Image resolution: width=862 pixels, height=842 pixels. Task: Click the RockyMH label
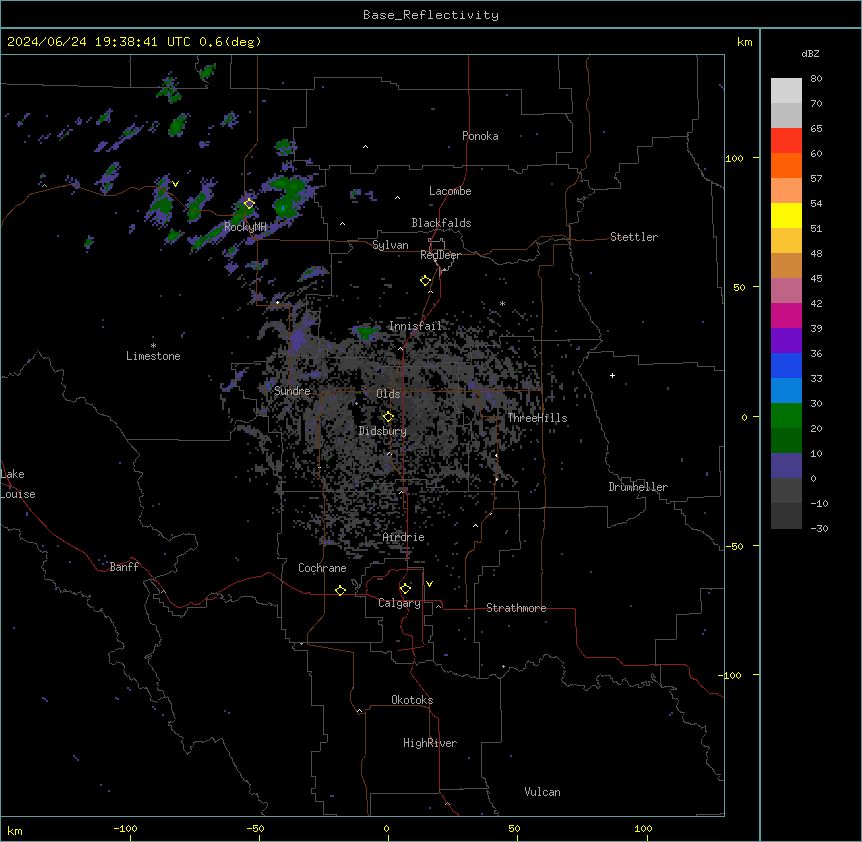[x=245, y=227]
